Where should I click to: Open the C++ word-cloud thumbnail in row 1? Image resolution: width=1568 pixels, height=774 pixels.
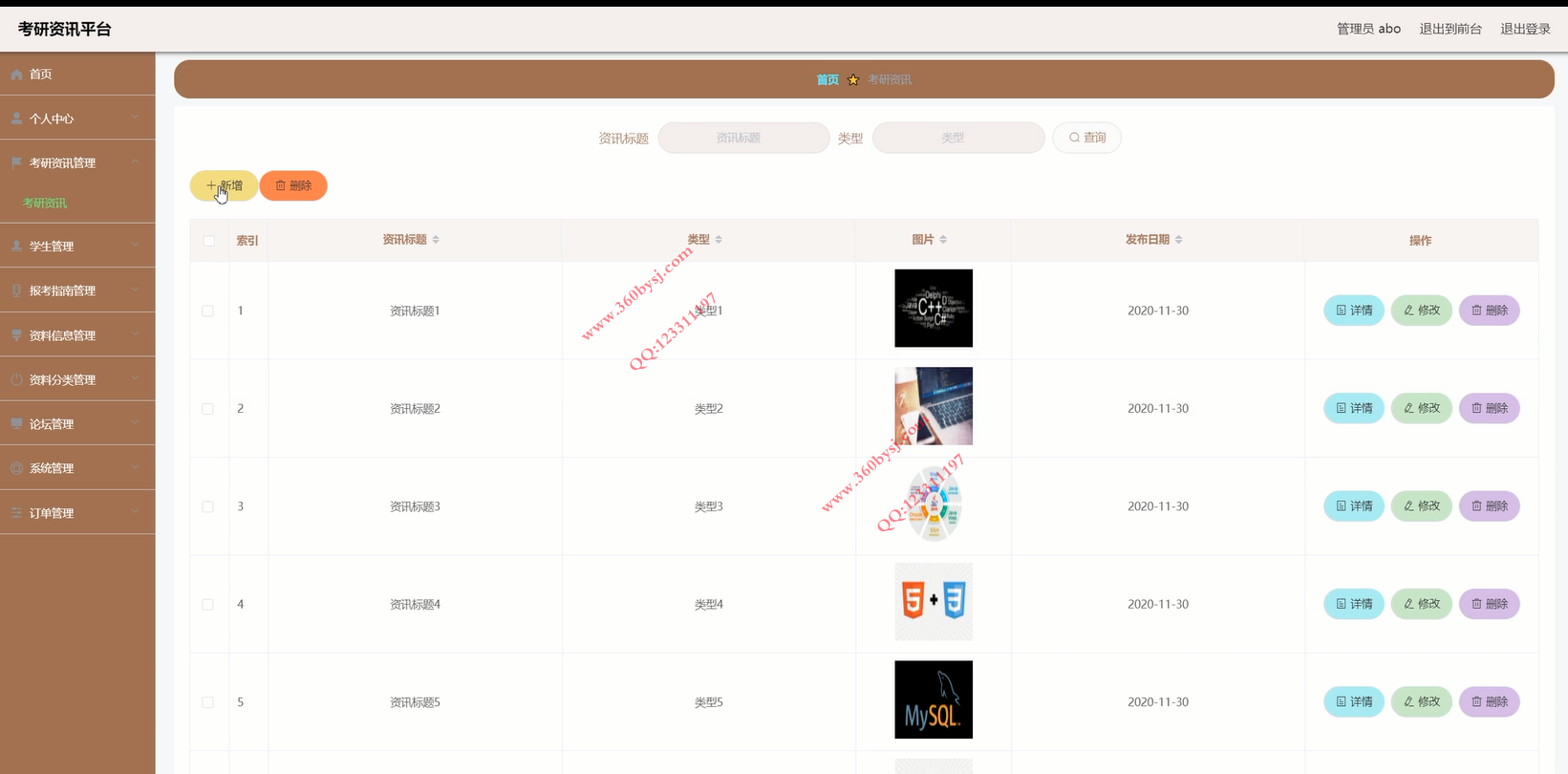pyautogui.click(x=934, y=308)
